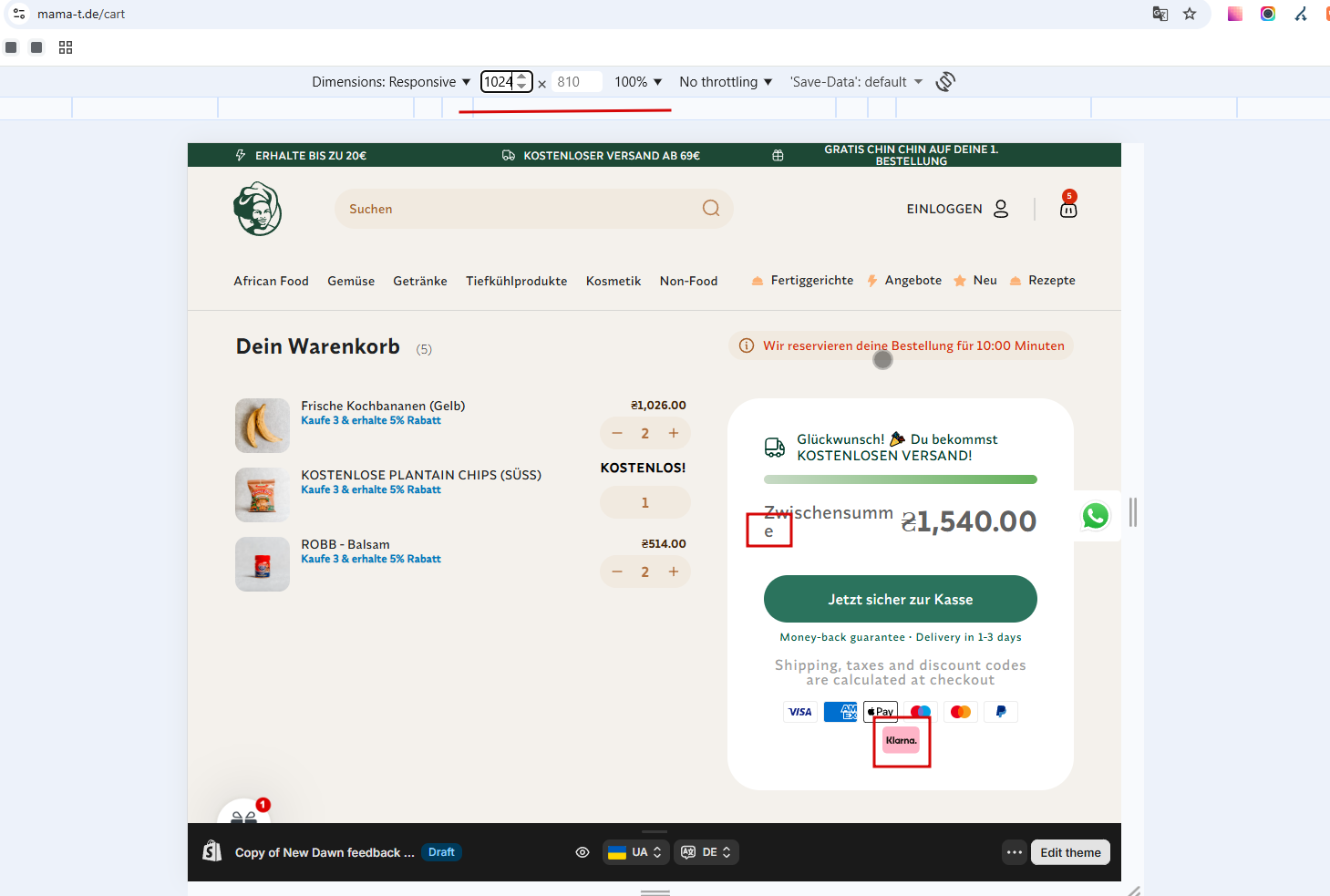Click the Suchen search field
Screen dimensions: 1330x896
(534, 209)
